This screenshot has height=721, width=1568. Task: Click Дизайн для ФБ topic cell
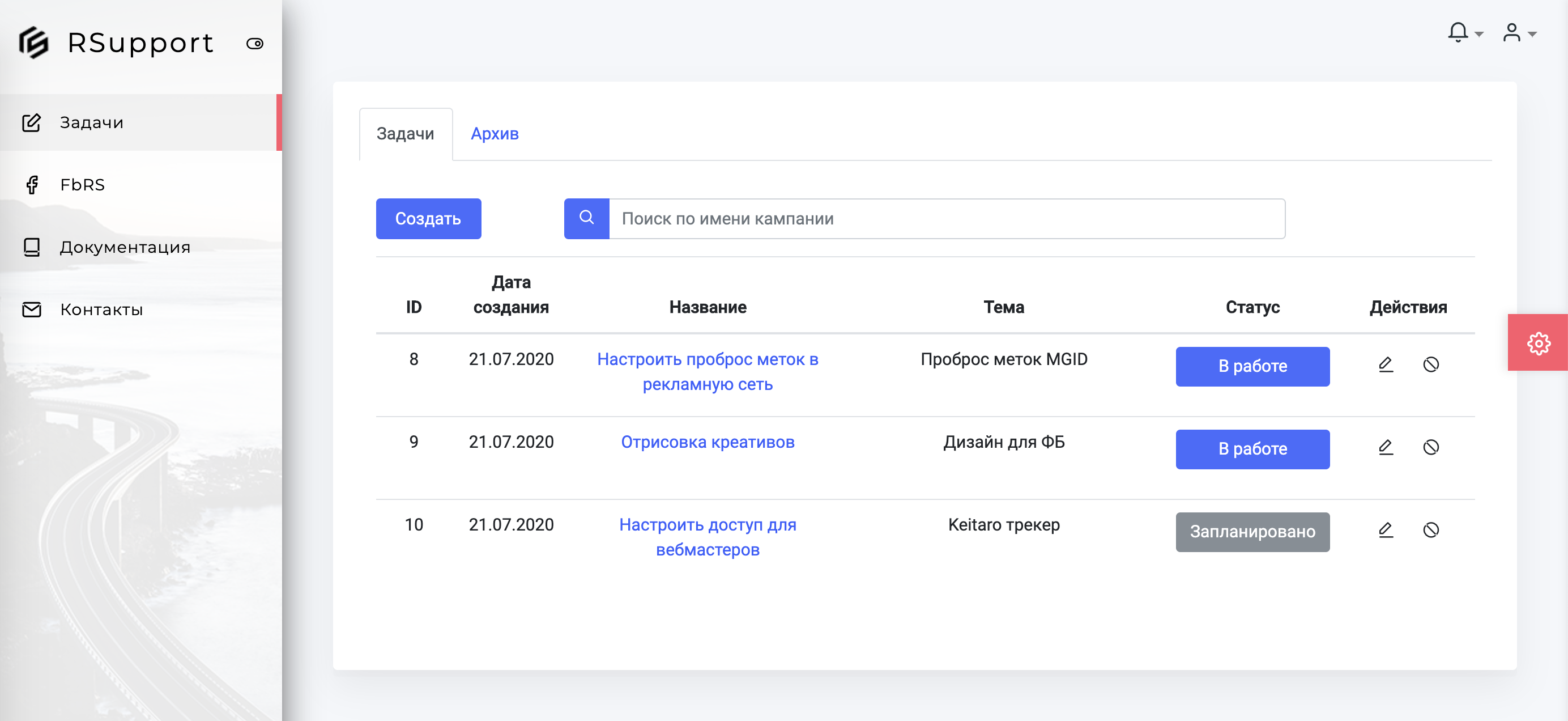(x=1004, y=442)
